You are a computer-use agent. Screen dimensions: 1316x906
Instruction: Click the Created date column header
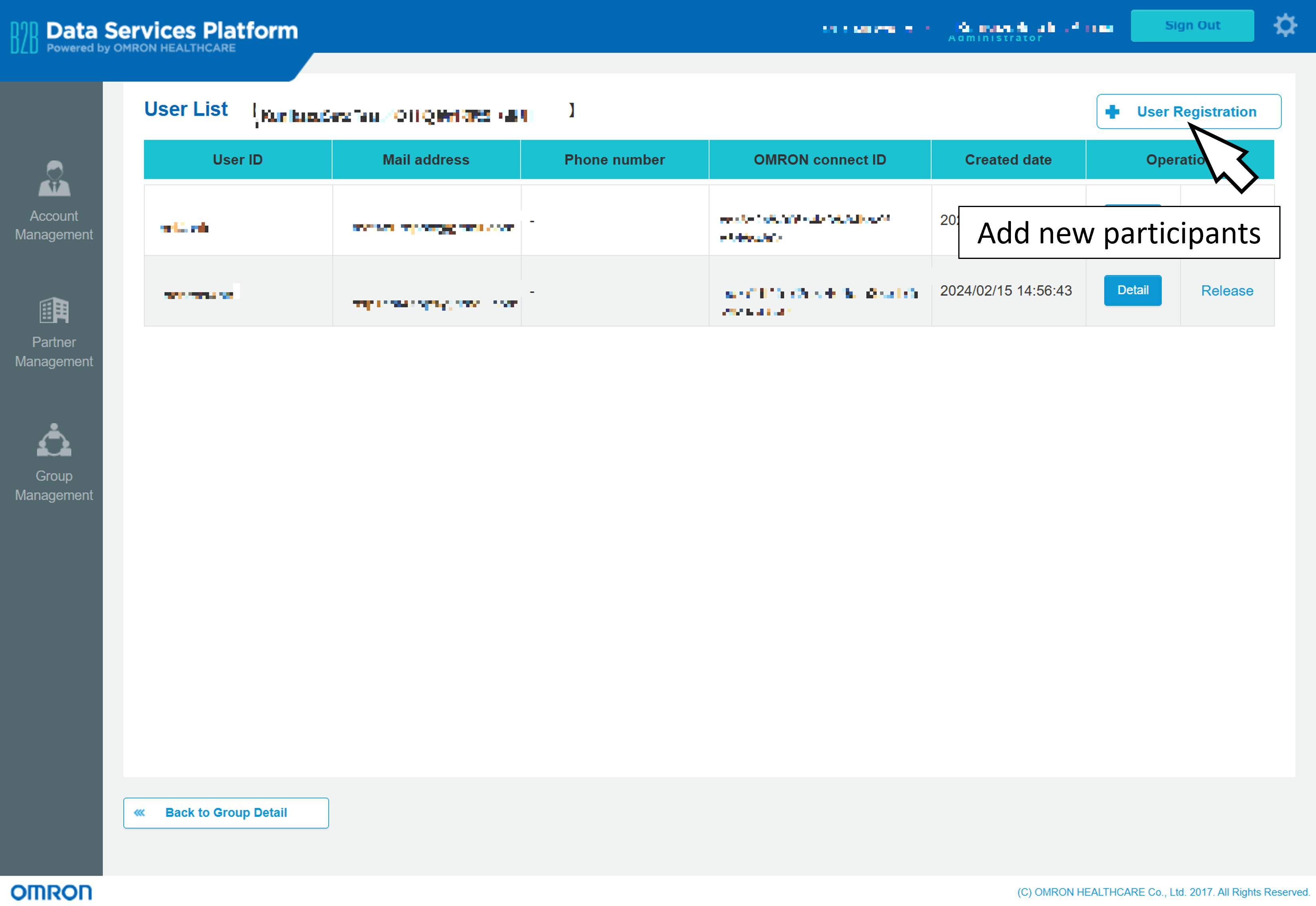pyautogui.click(x=1008, y=160)
